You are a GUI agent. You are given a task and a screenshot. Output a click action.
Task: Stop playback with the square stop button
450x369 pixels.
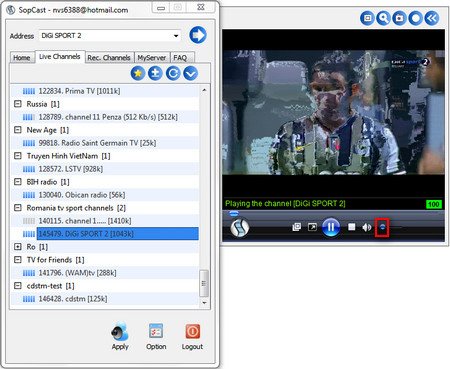[351, 227]
